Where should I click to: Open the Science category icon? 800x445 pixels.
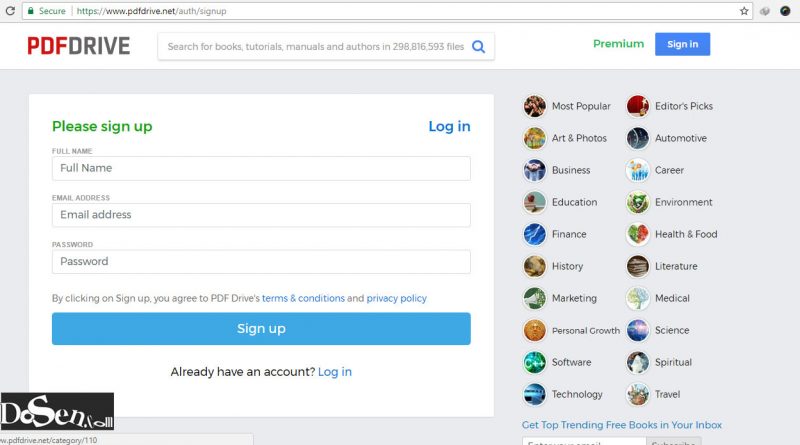pyautogui.click(x=638, y=331)
